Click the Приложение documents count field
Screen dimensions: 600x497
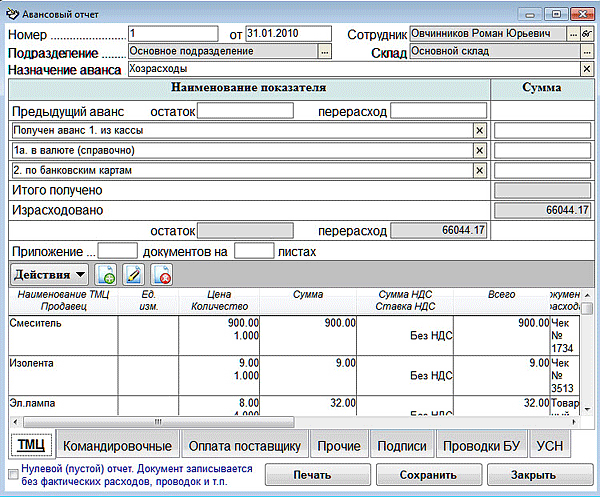coord(117,251)
